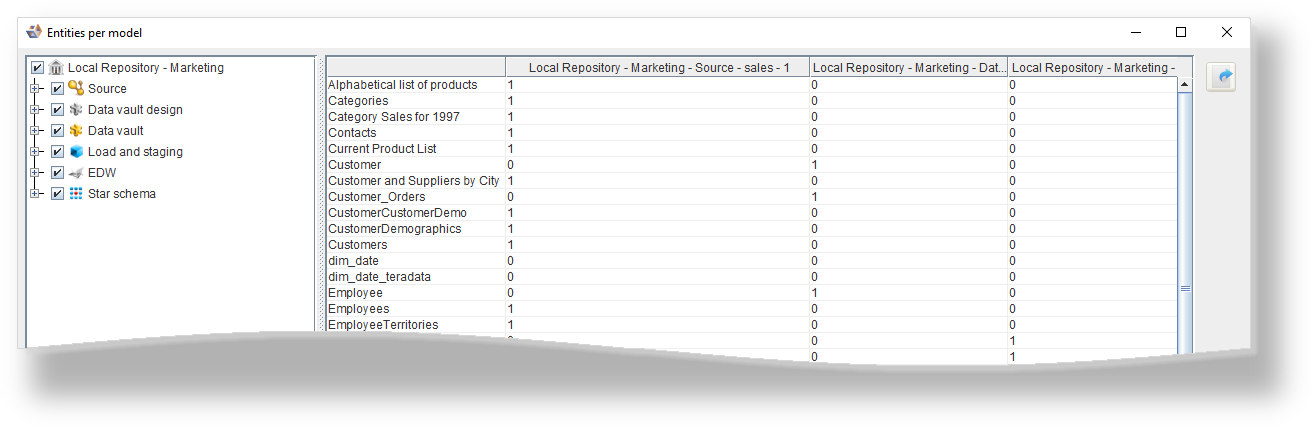
Task: Uncheck the Data vault design checkbox
Action: coord(57,110)
